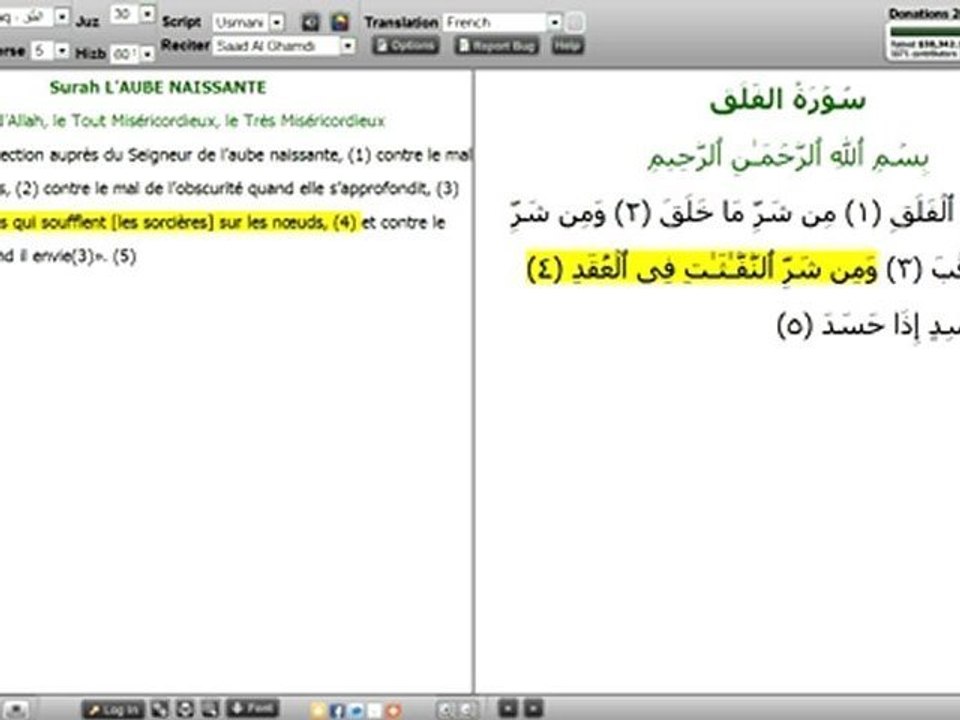Click the Surah L'AUBE NAISSANTE heading
960x720 pixels.
click(157, 88)
